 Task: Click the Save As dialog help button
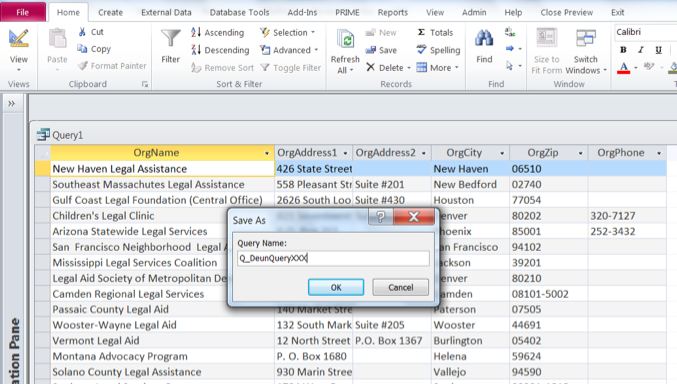point(380,216)
